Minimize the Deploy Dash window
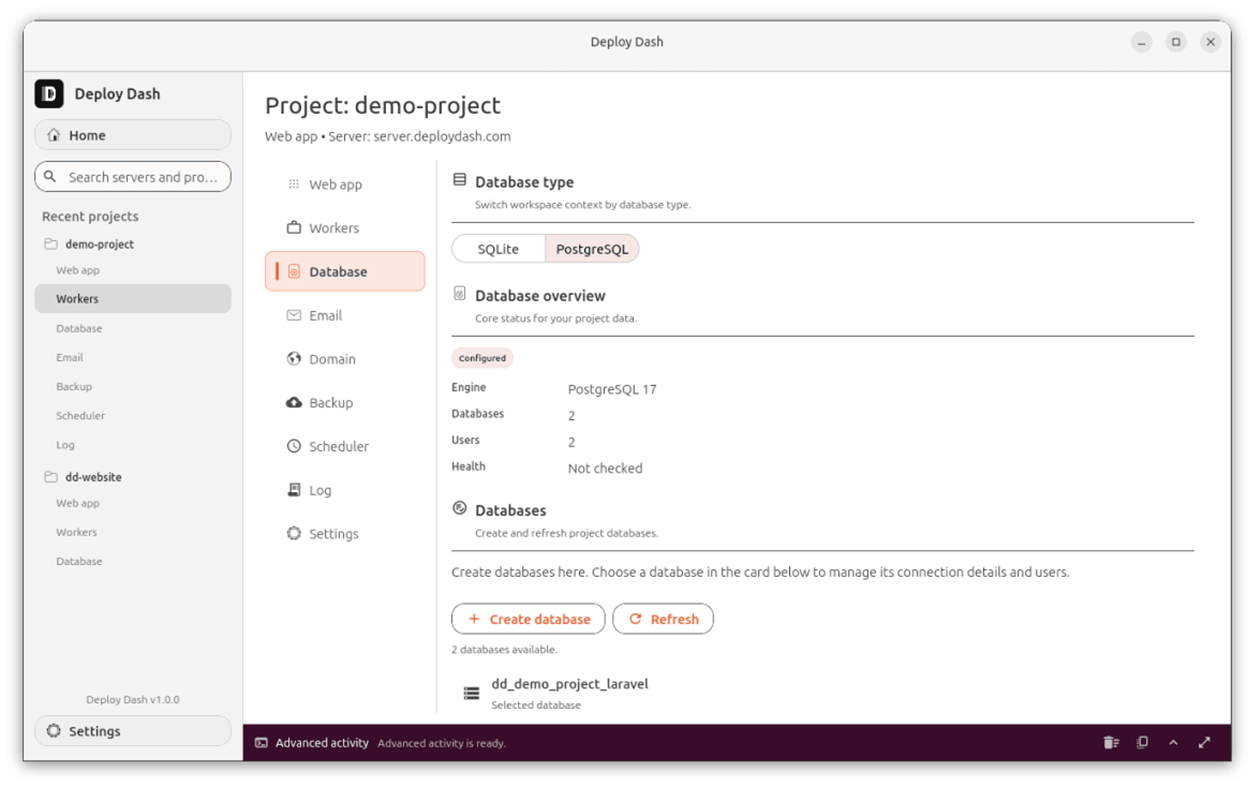This screenshot has height=787, width=1254. 1142,42
